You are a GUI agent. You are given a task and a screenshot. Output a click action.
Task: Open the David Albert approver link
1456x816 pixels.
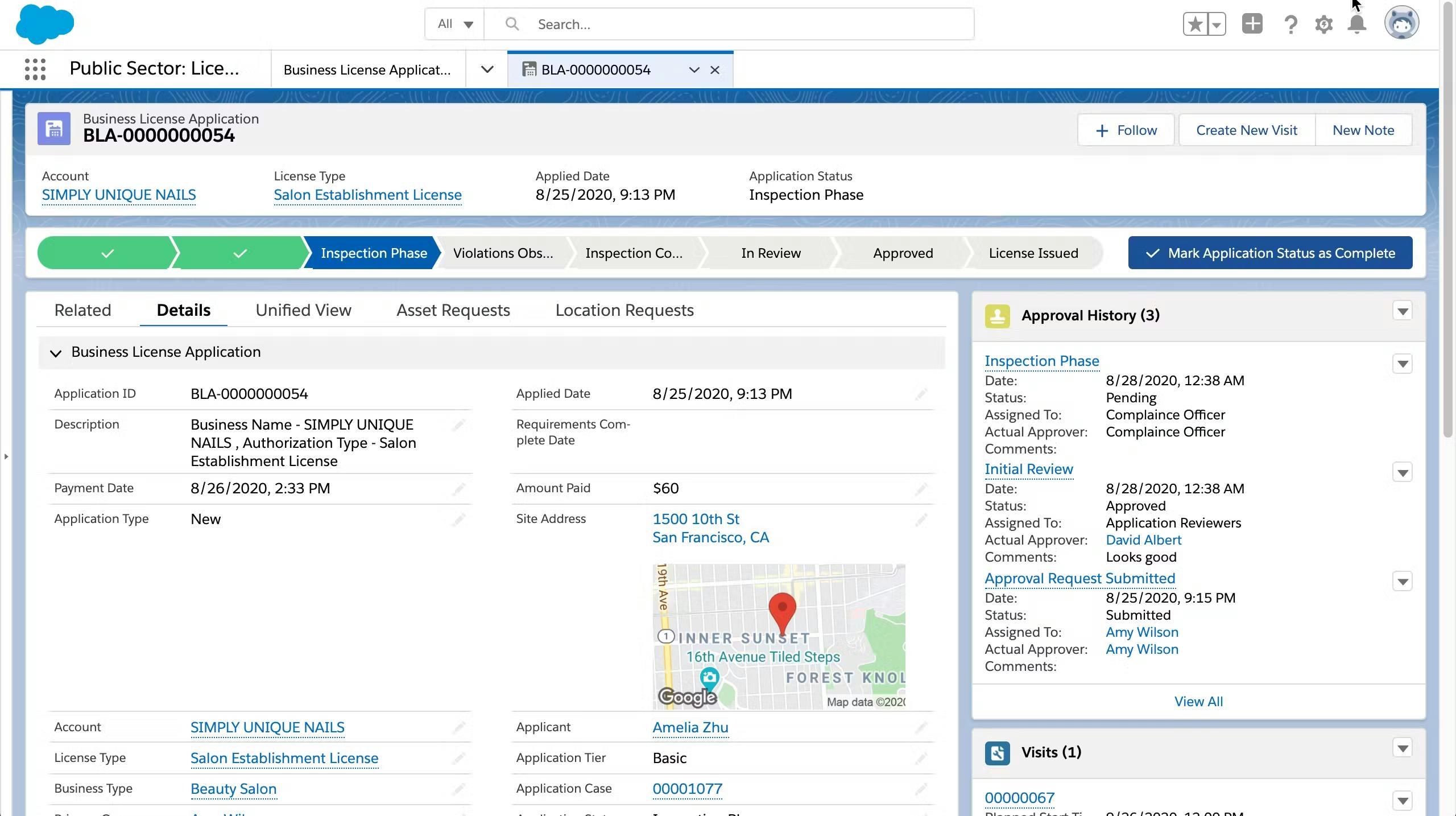(x=1143, y=540)
